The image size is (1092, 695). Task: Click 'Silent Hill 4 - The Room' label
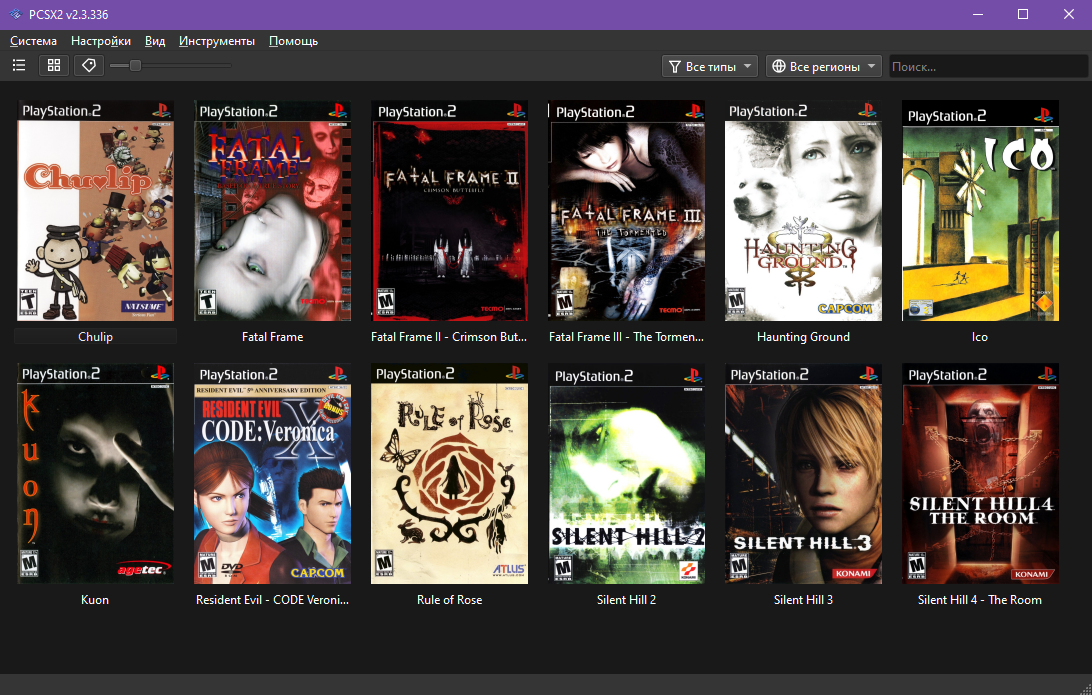pos(980,600)
